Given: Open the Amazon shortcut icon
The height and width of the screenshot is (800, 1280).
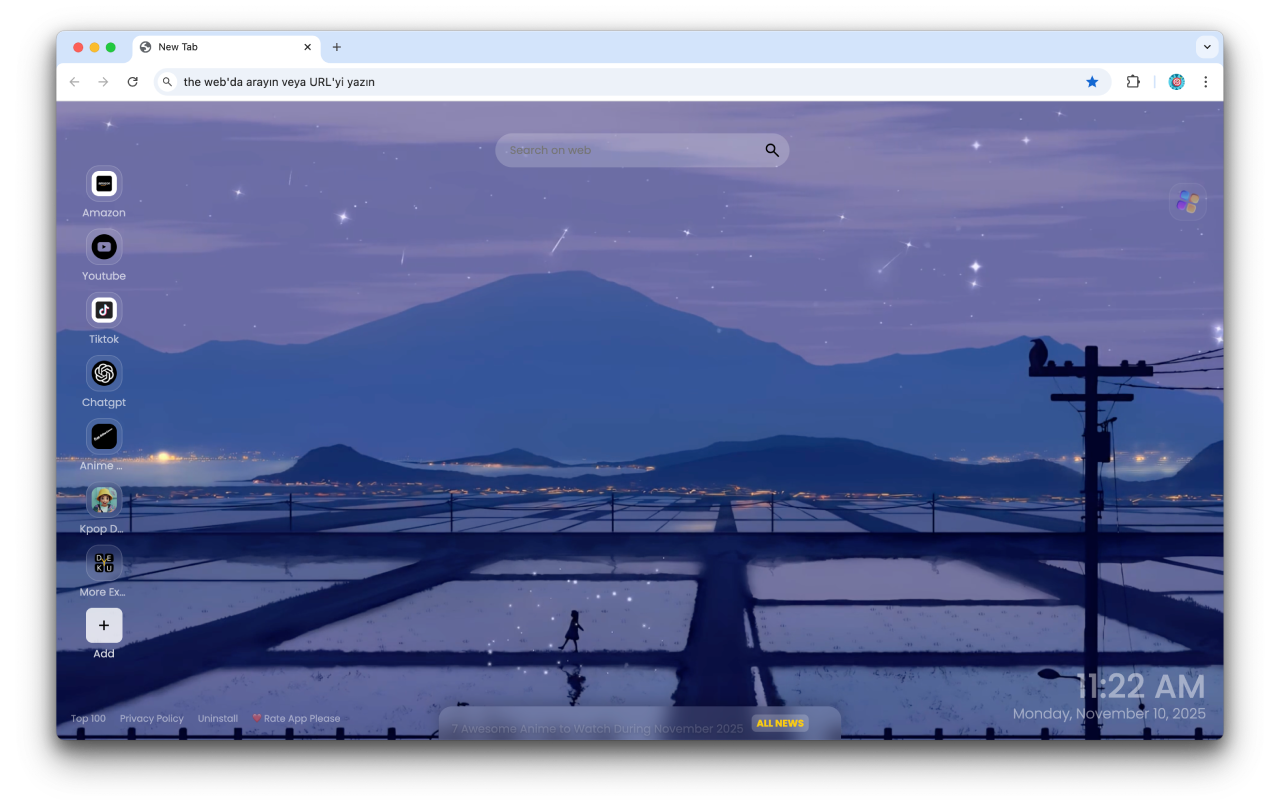Looking at the screenshot, I should coord(104,184).
